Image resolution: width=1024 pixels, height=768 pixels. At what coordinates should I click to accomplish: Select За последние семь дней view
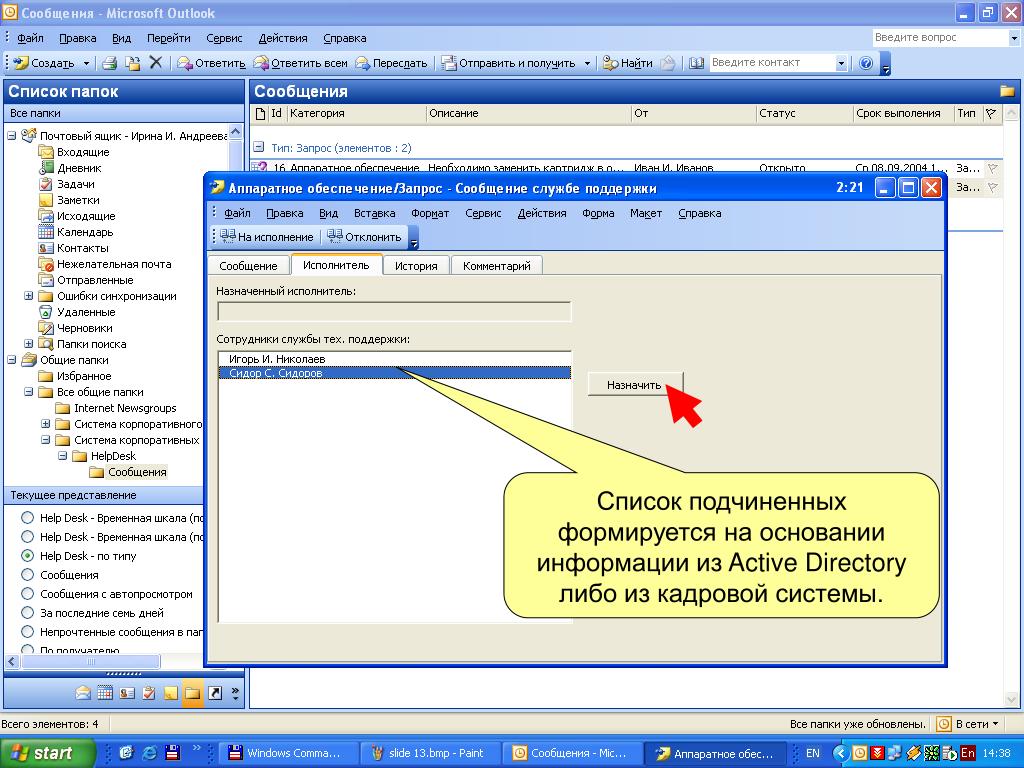coord(27,613)
